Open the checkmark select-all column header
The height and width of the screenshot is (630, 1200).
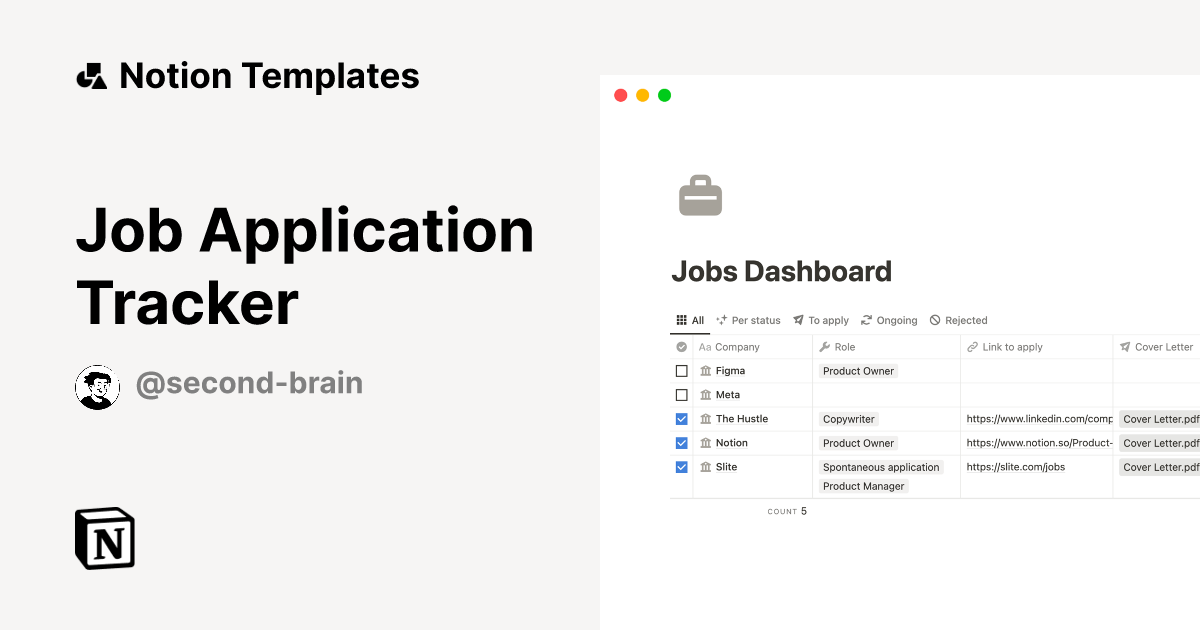pyautogui.click(x=681, y=346)
